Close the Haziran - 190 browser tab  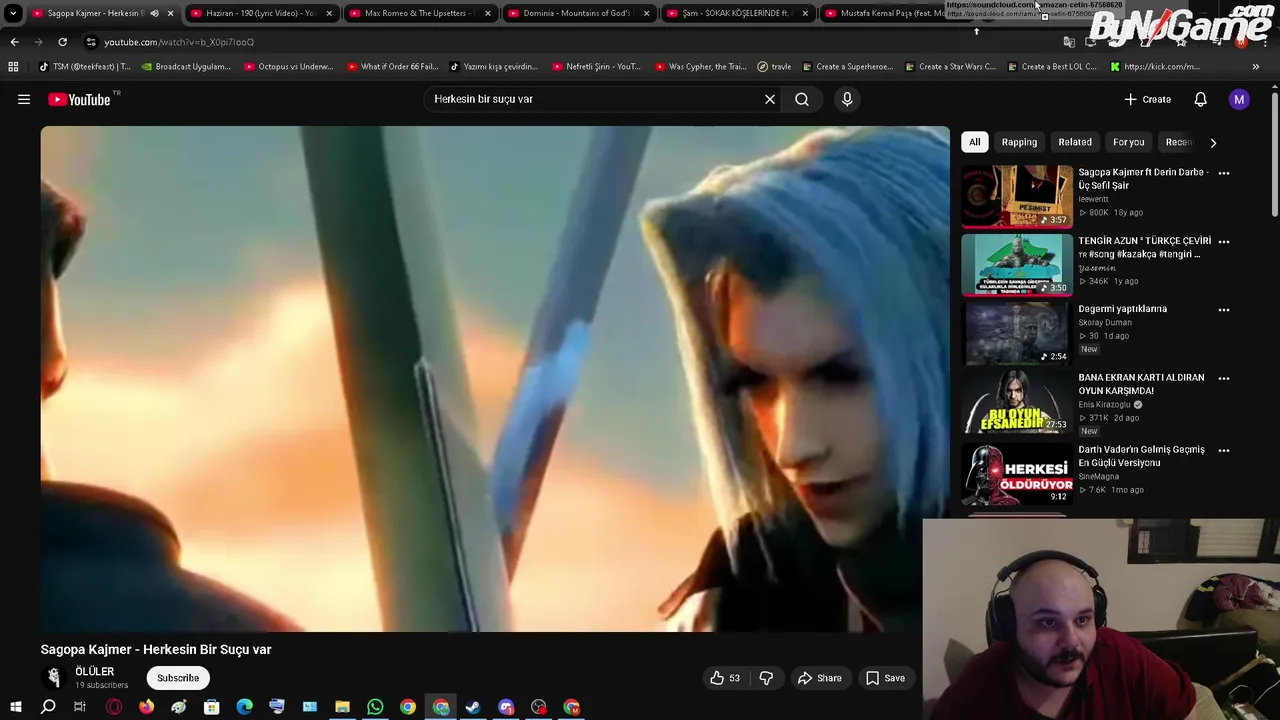pyautogui.click(x=328, y=13)
